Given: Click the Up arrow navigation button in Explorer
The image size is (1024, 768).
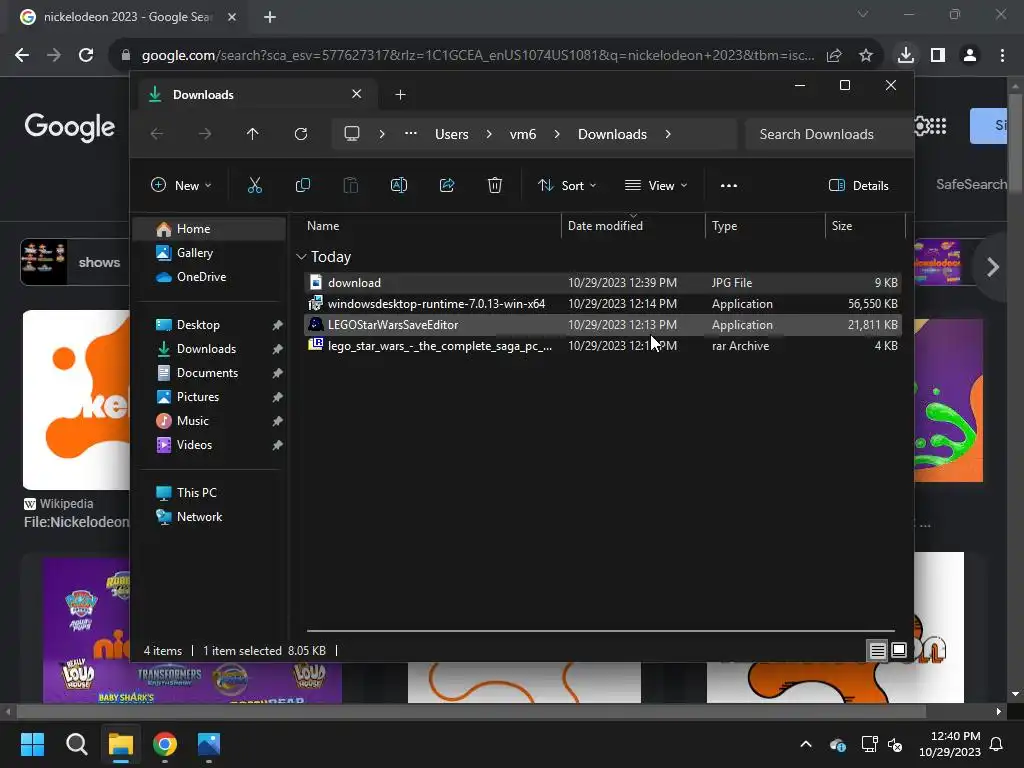Looking at the screenshot, I should click(x=253, y=134).
